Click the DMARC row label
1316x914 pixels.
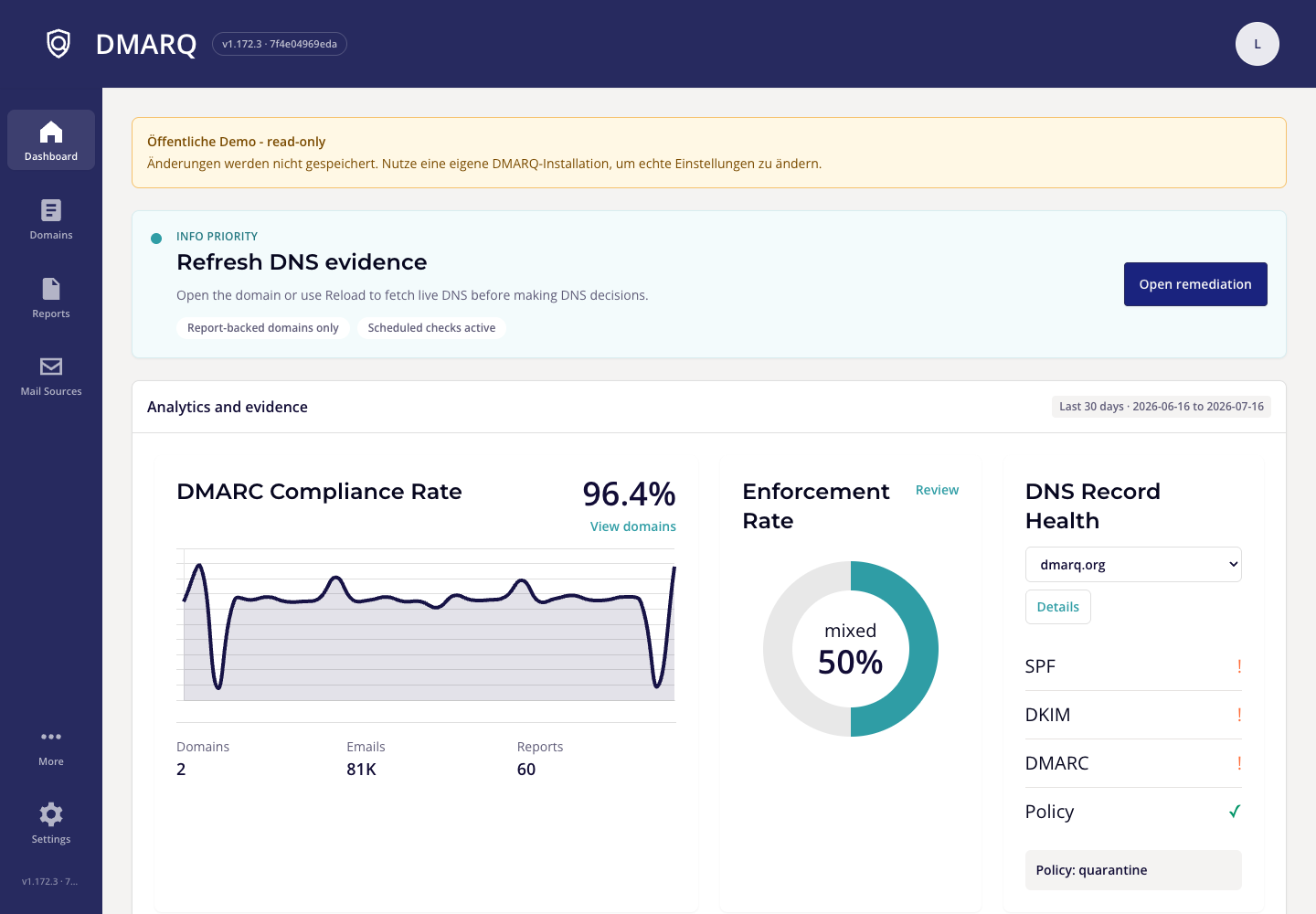(x=1056, y=763)
